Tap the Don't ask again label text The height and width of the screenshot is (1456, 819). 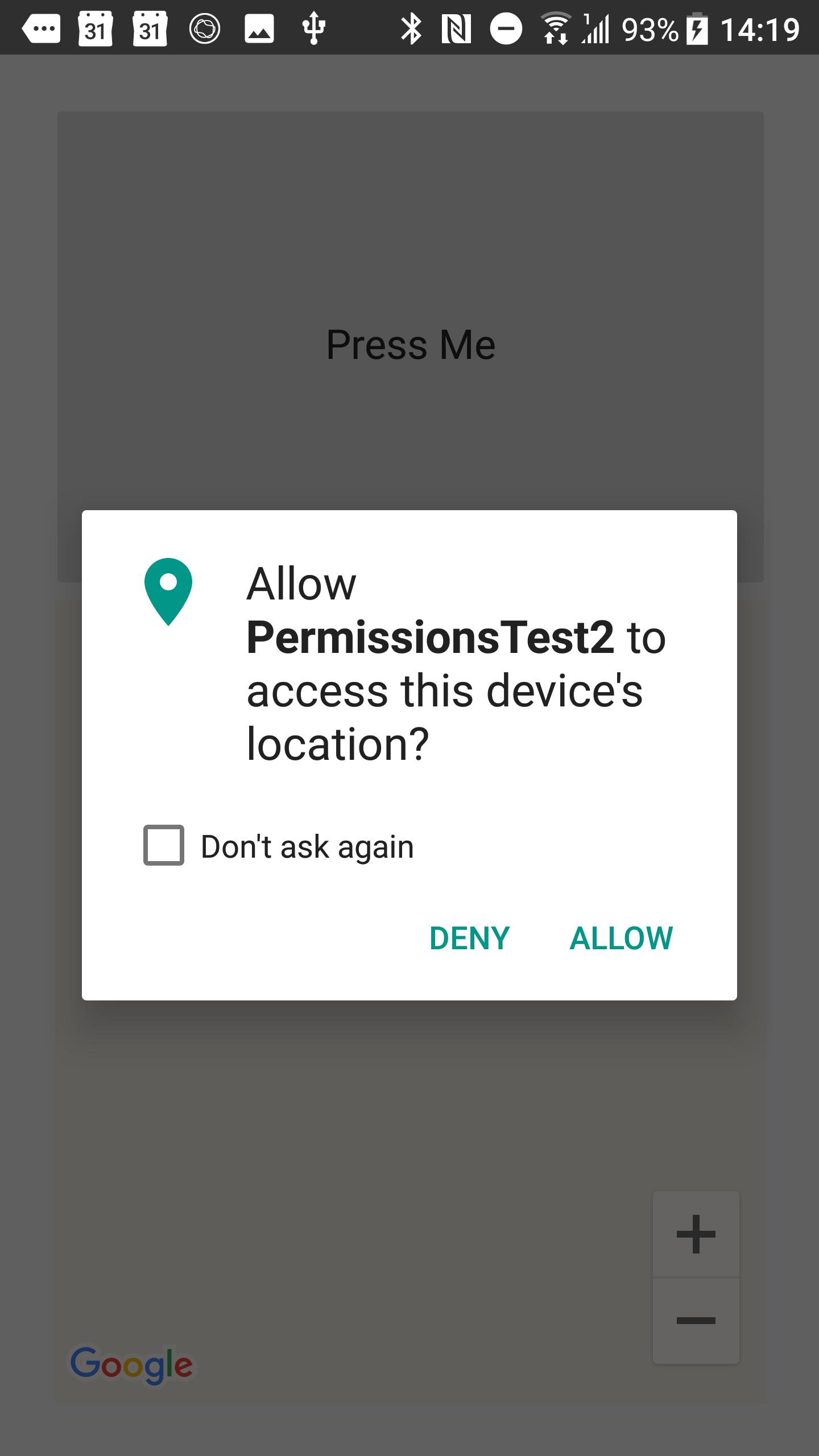[x=307, y=846]
